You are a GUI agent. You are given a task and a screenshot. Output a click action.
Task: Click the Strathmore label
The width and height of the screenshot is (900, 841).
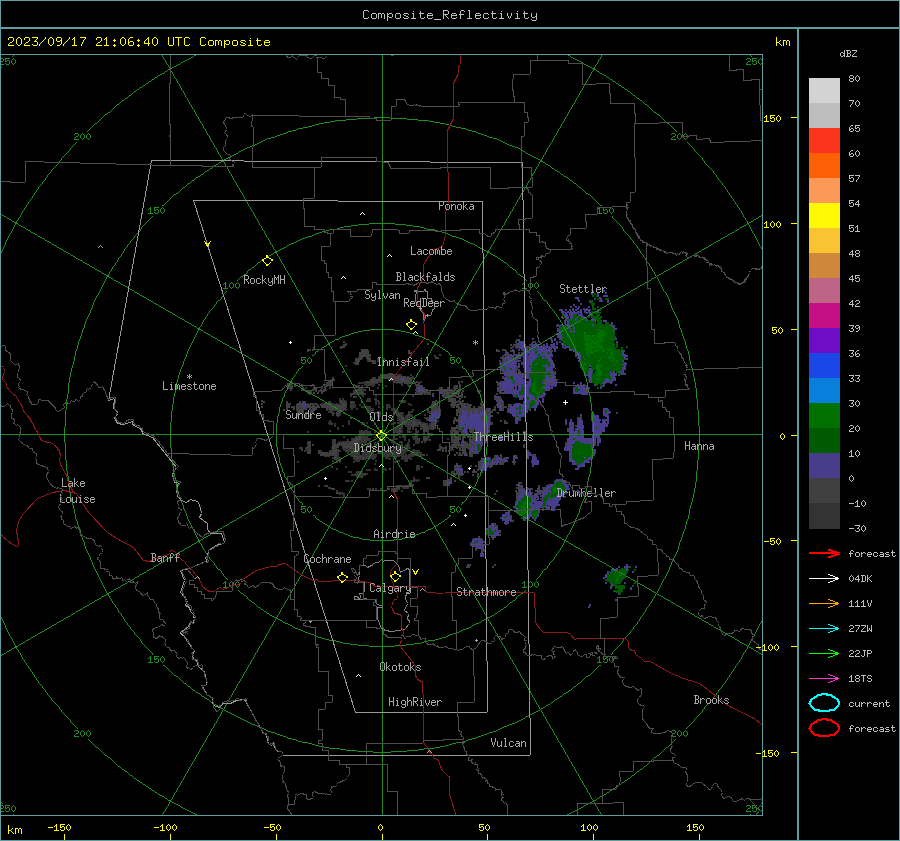(x=486, y=592)
